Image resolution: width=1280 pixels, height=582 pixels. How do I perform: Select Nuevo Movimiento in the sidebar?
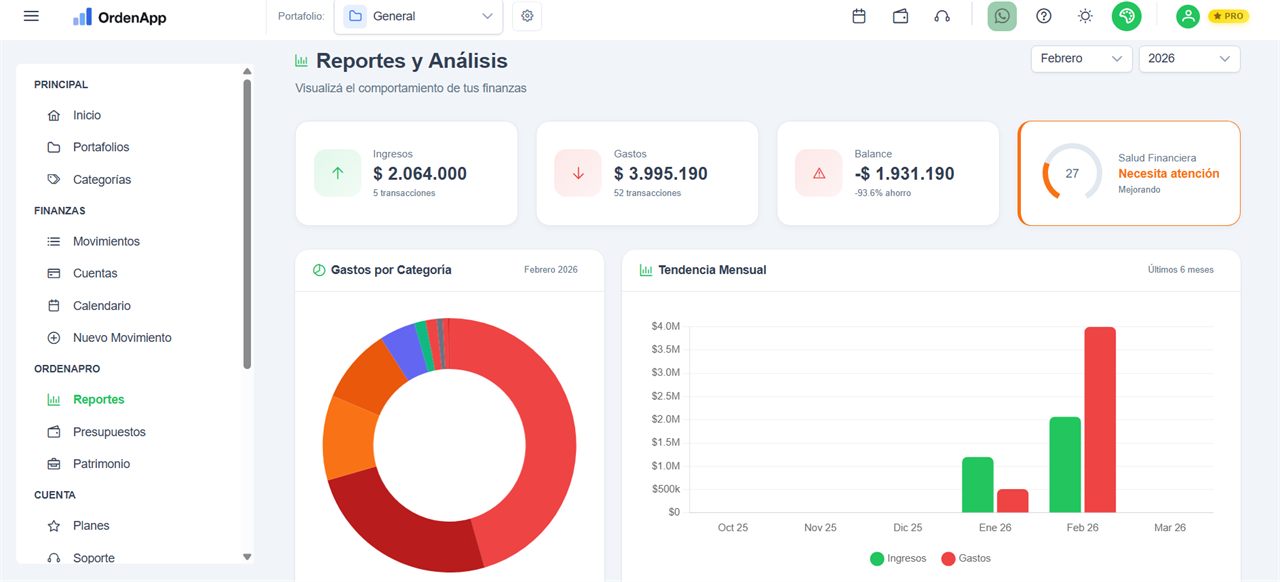(x=121, y=337)
